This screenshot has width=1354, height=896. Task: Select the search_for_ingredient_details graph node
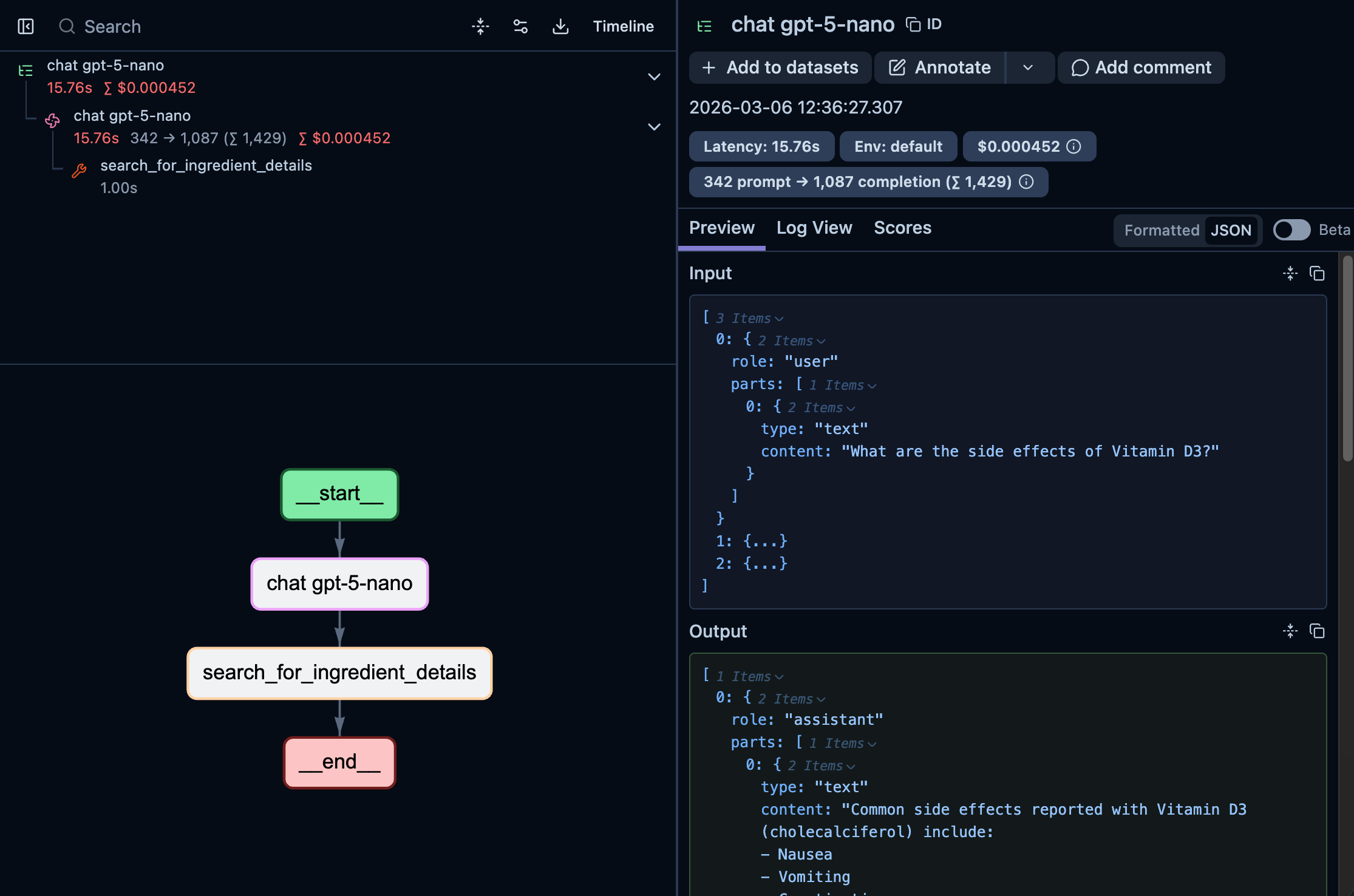click(x=339, y=673)
